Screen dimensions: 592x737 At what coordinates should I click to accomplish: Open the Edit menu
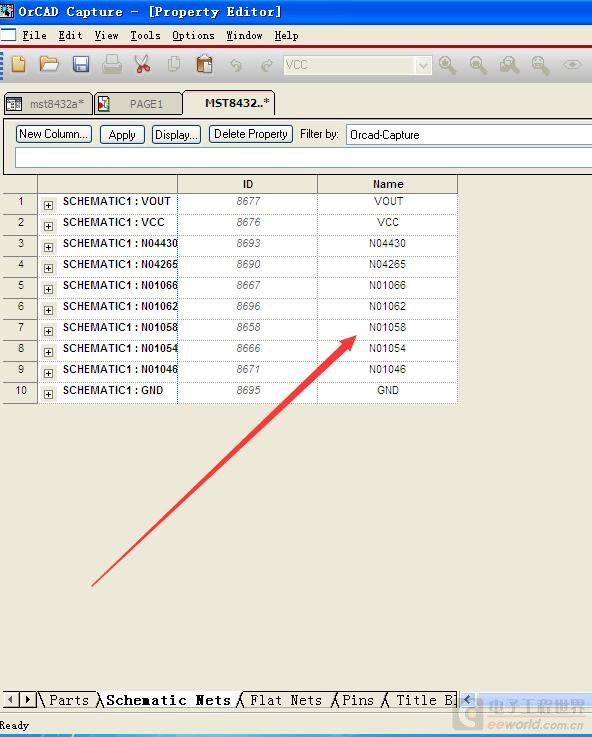[x=70, y=35]
